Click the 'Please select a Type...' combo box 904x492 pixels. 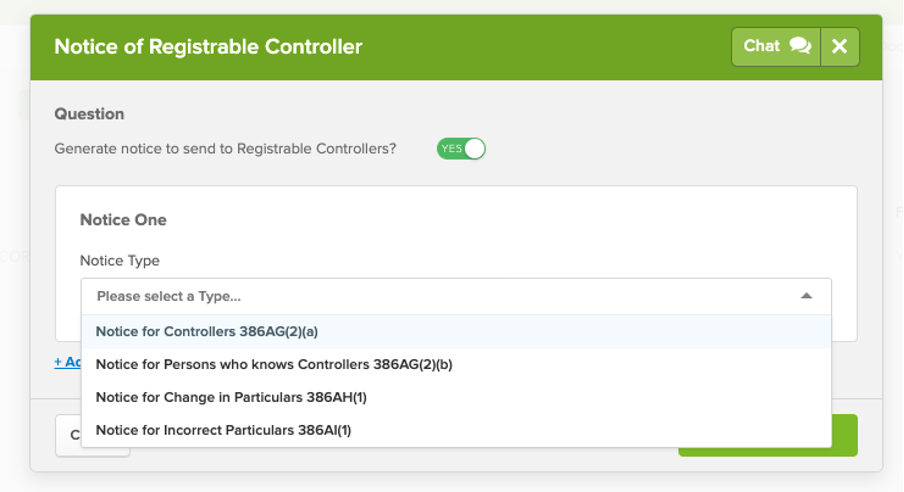pyautogui.click(x=456, y=296)
